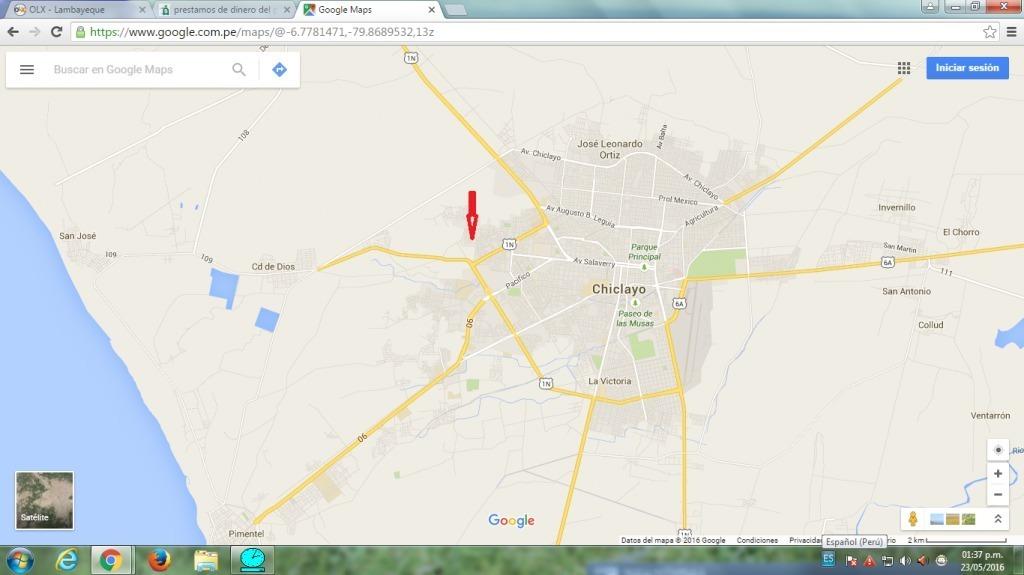The image size is (1024, 575).
Task: Open File Explorer from taskbar
Action: (x=206, y=561)
